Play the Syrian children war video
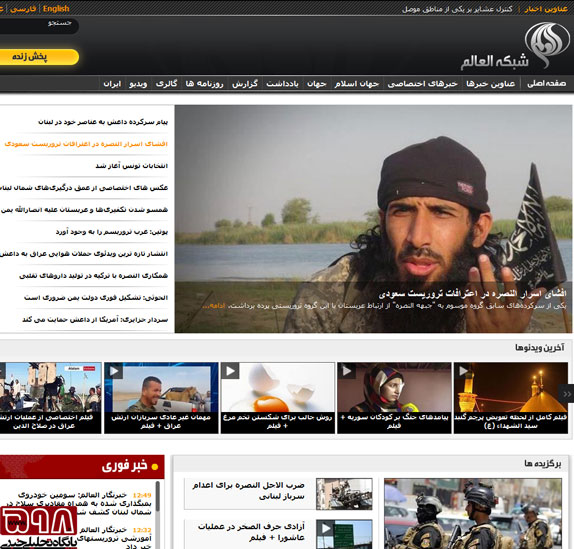Viewport: 574px width, 549px height. point(394,398)
